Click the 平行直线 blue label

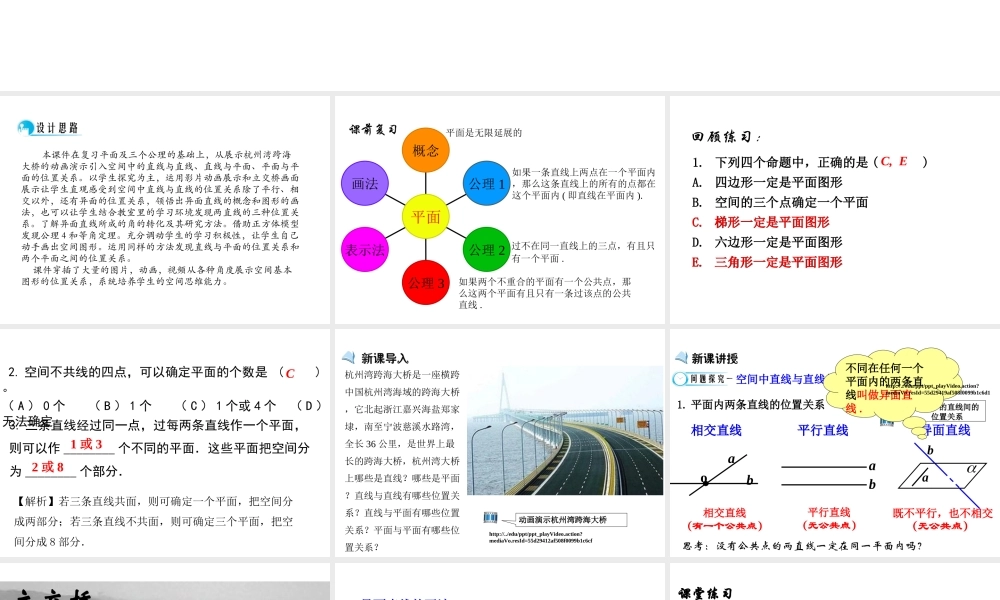click(823, 430)
